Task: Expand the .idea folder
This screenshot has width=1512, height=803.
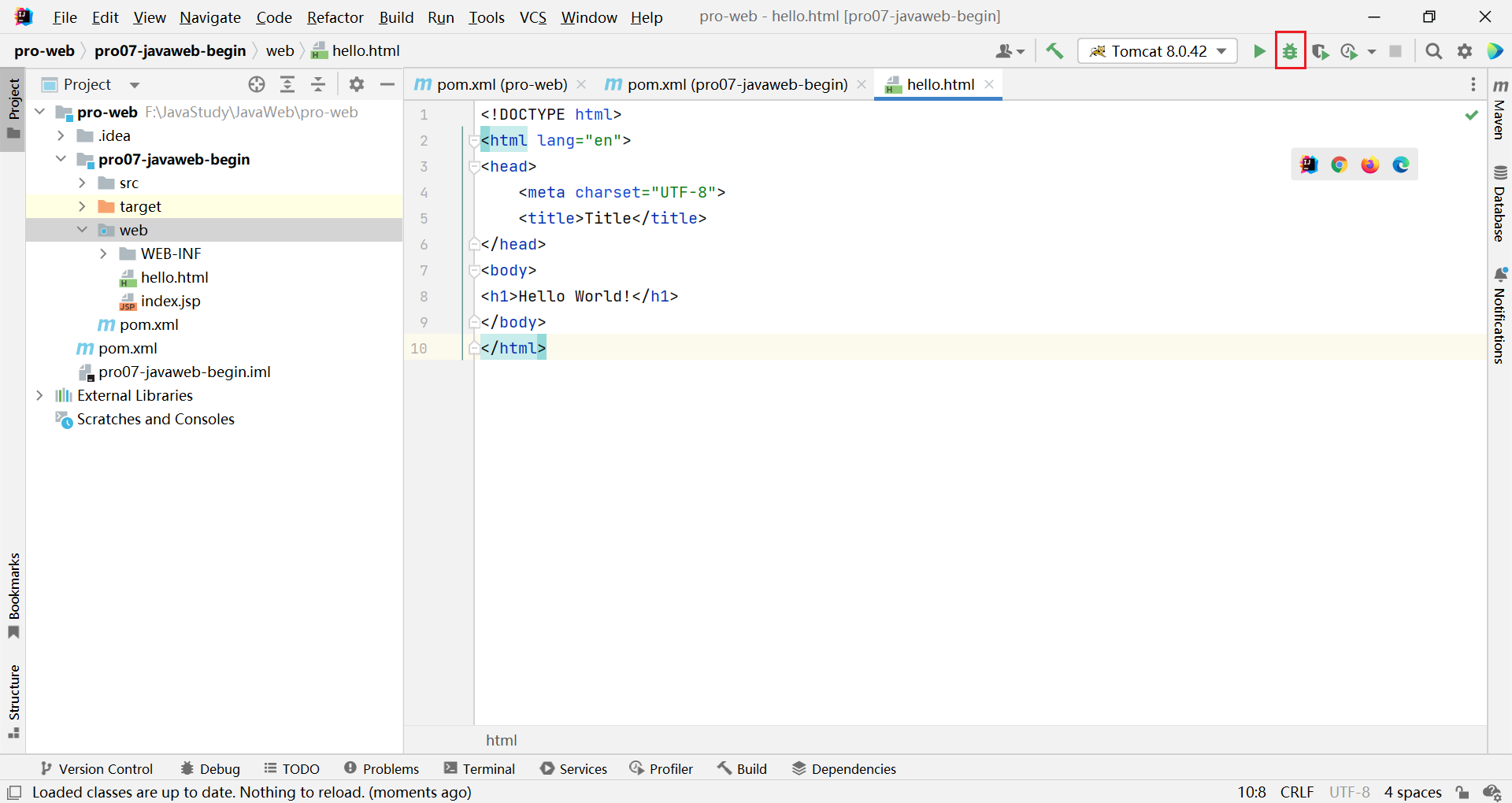Action: [61, 135]
